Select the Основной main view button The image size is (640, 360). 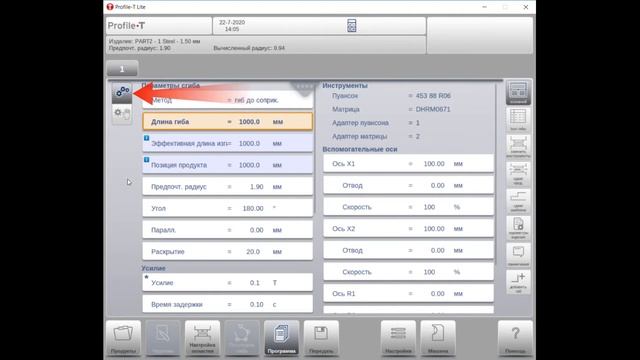[518, 93]
